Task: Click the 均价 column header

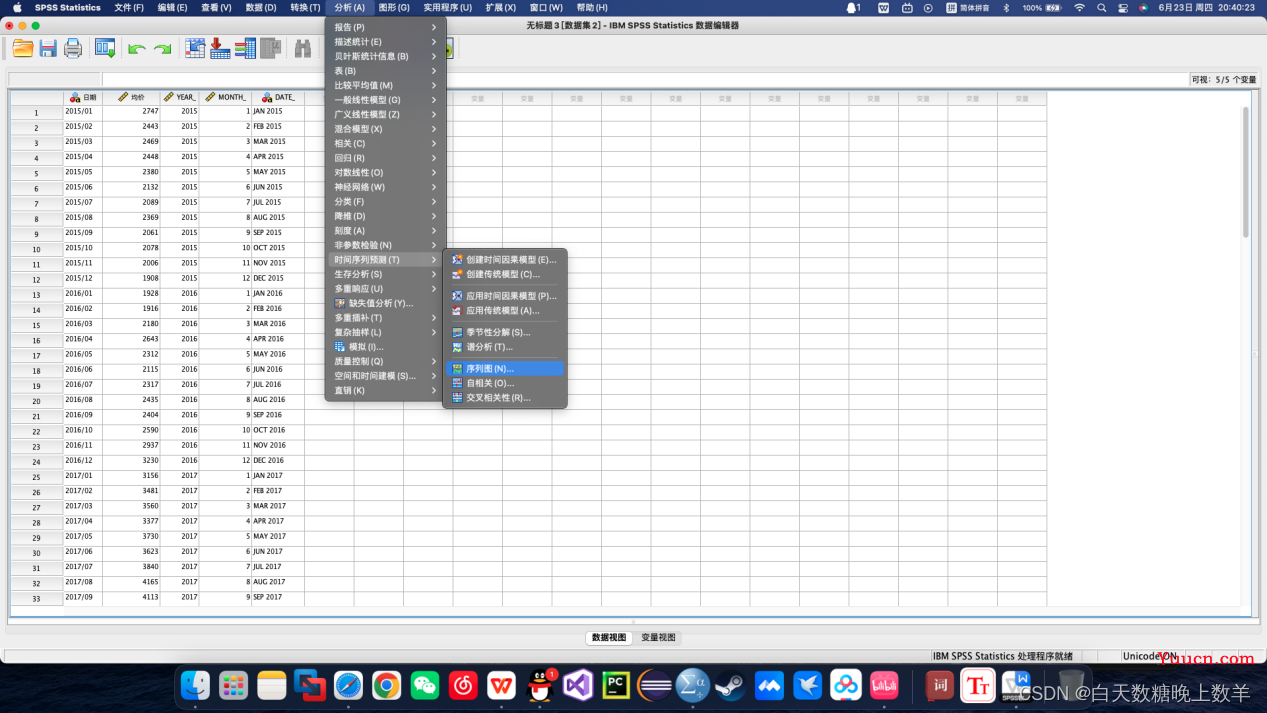Action: point(131,98)
